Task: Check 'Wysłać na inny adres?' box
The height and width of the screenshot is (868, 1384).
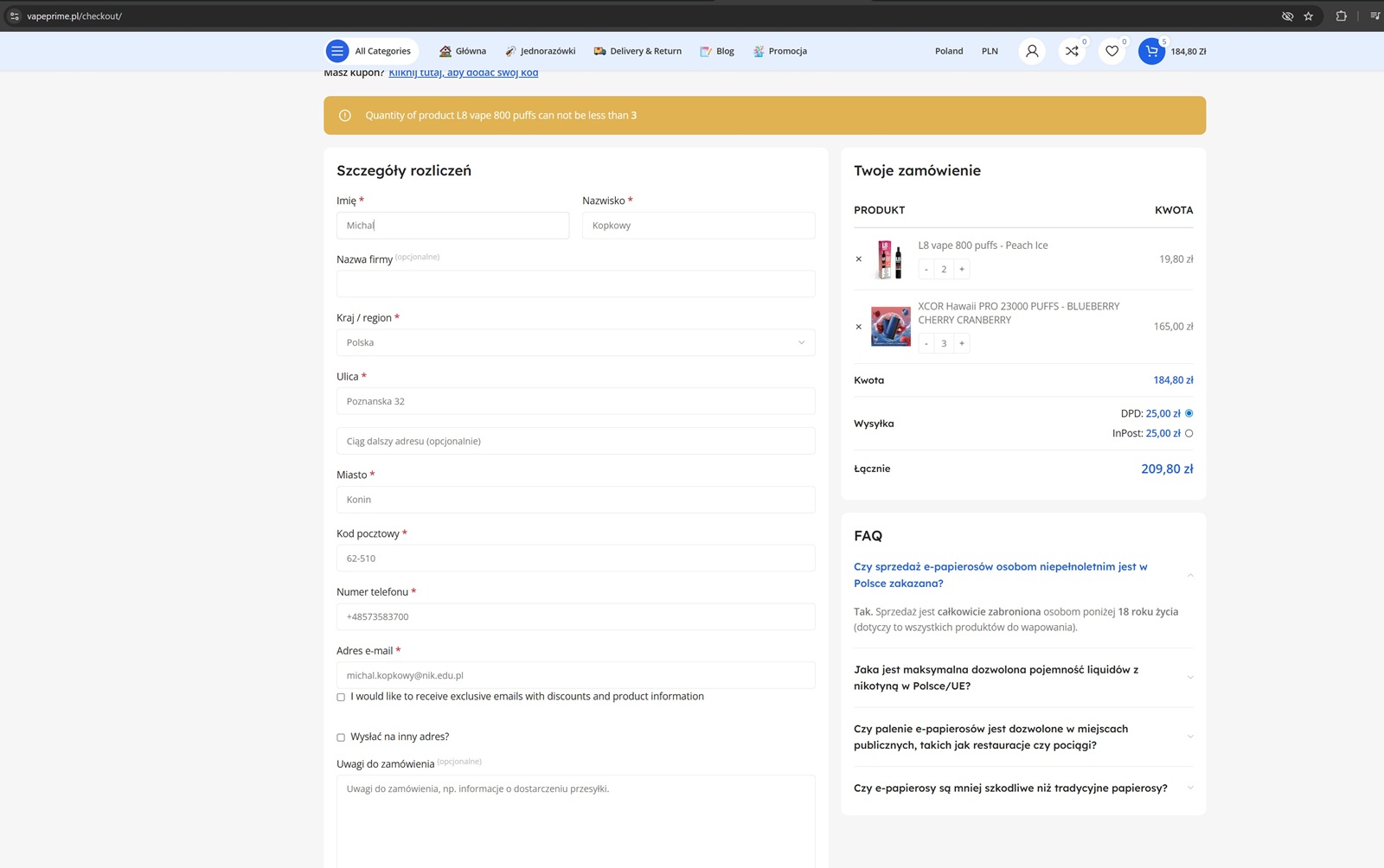Action: tap(341, 737)
